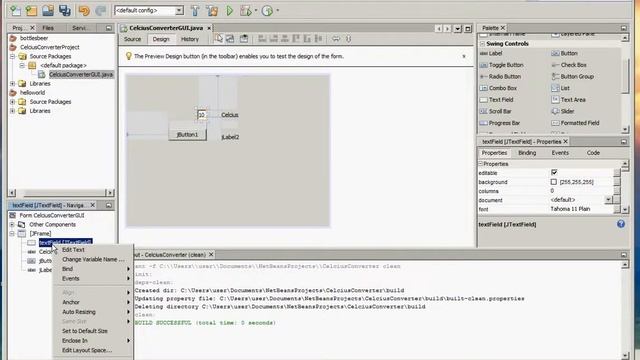This screenshot has height=360, width=640.
Task: Click the background color swatch
Action: coord(553,182)
